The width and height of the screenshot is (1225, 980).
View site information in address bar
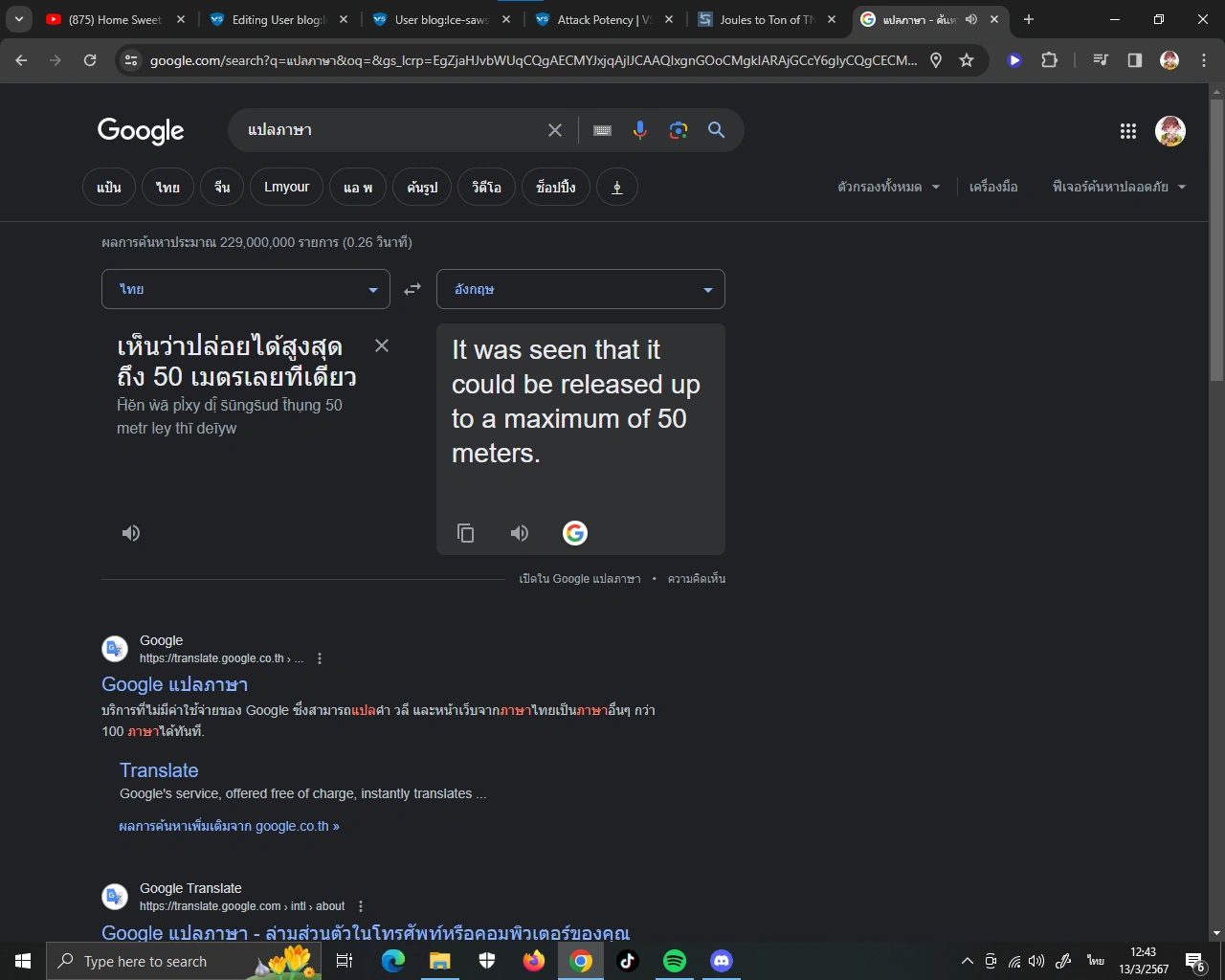pos(131,60)
